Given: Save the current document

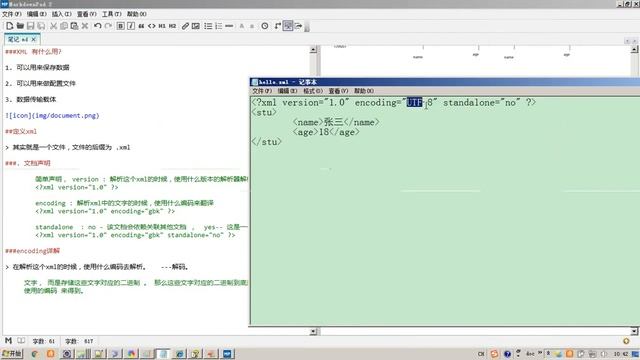Looking at the screenshot, I should tap(31, 26).
